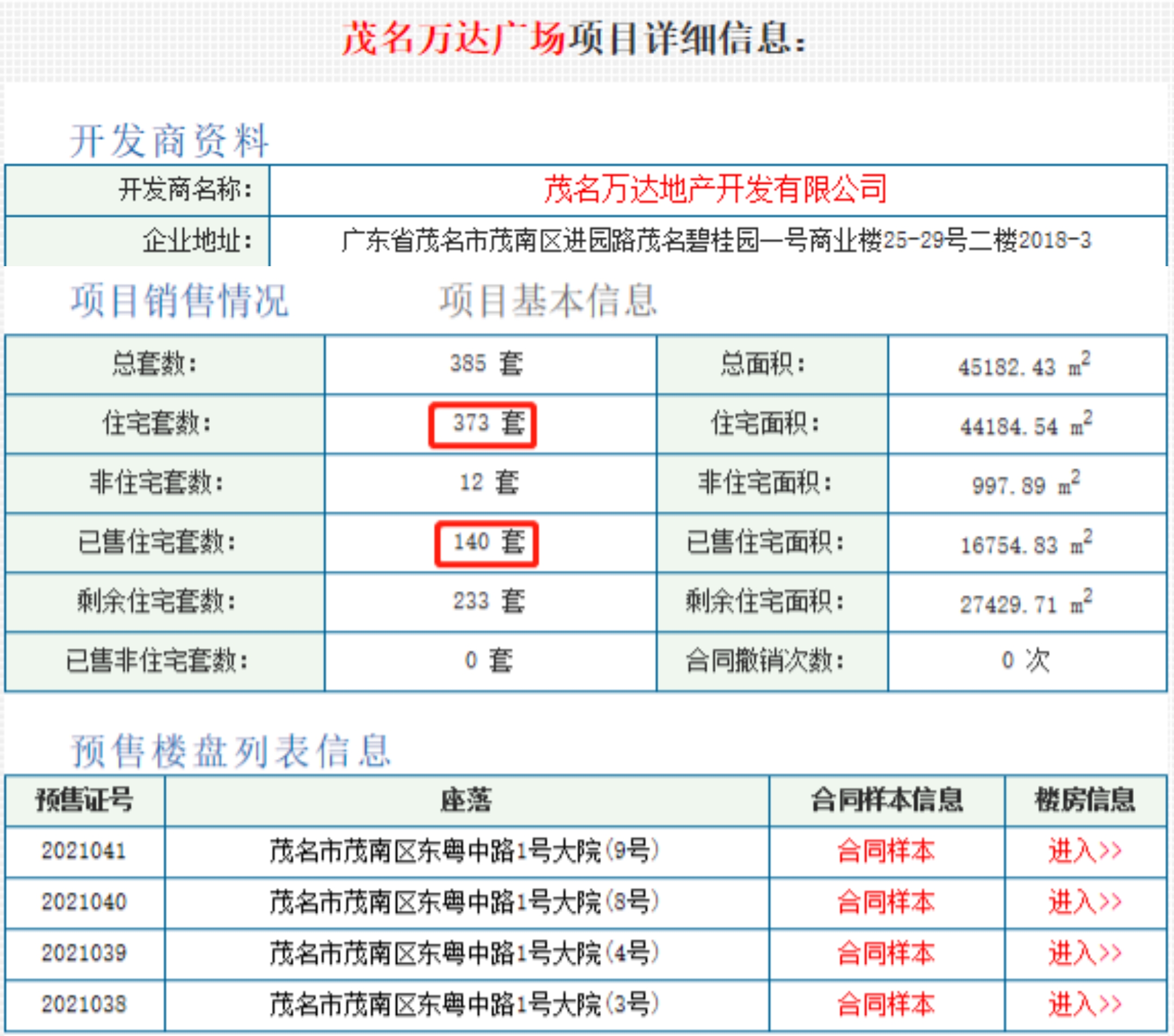The image size is (1174, 1036).
Task: Click sold residential units 140 套
Action: tap(489, 542)
